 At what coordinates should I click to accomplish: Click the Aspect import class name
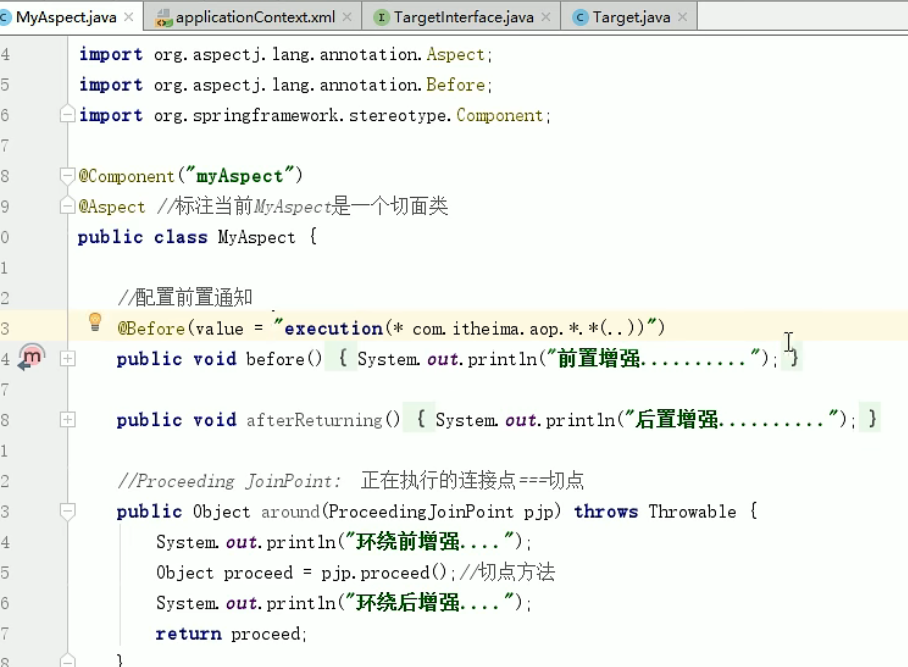click(x=455, y=54)
